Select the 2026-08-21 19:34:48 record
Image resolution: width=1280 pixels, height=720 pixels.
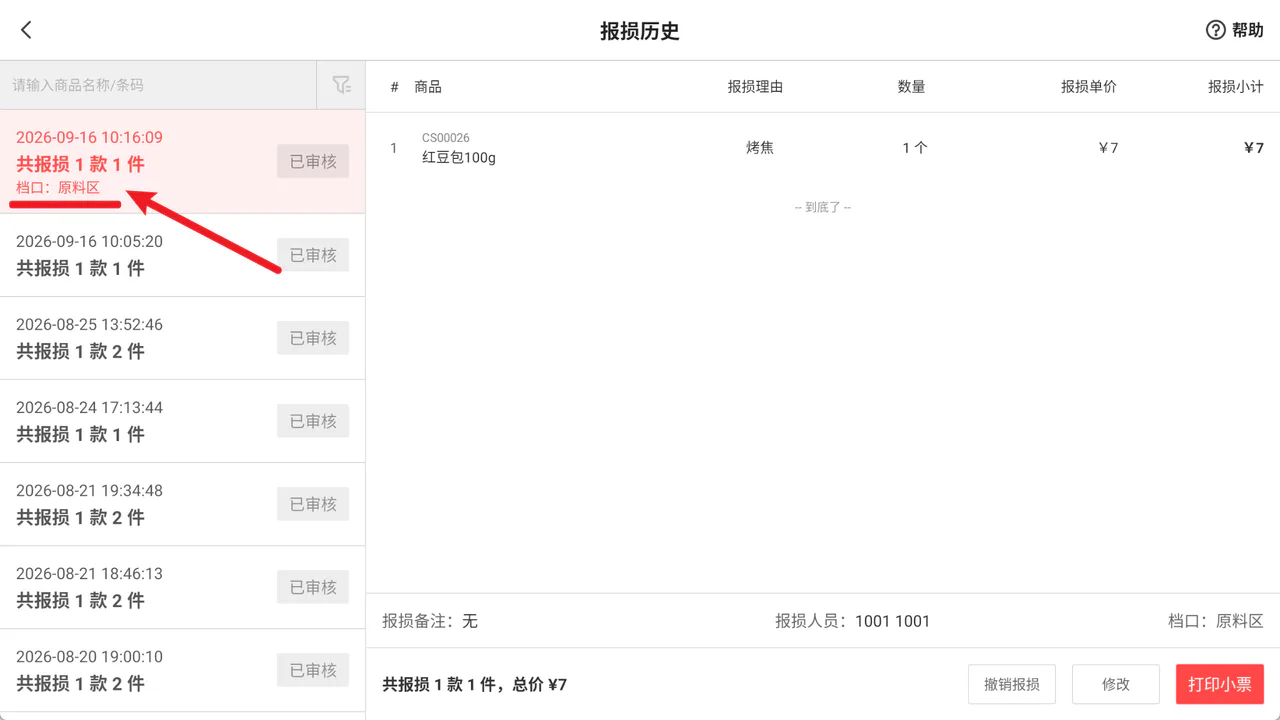point(182,504)
